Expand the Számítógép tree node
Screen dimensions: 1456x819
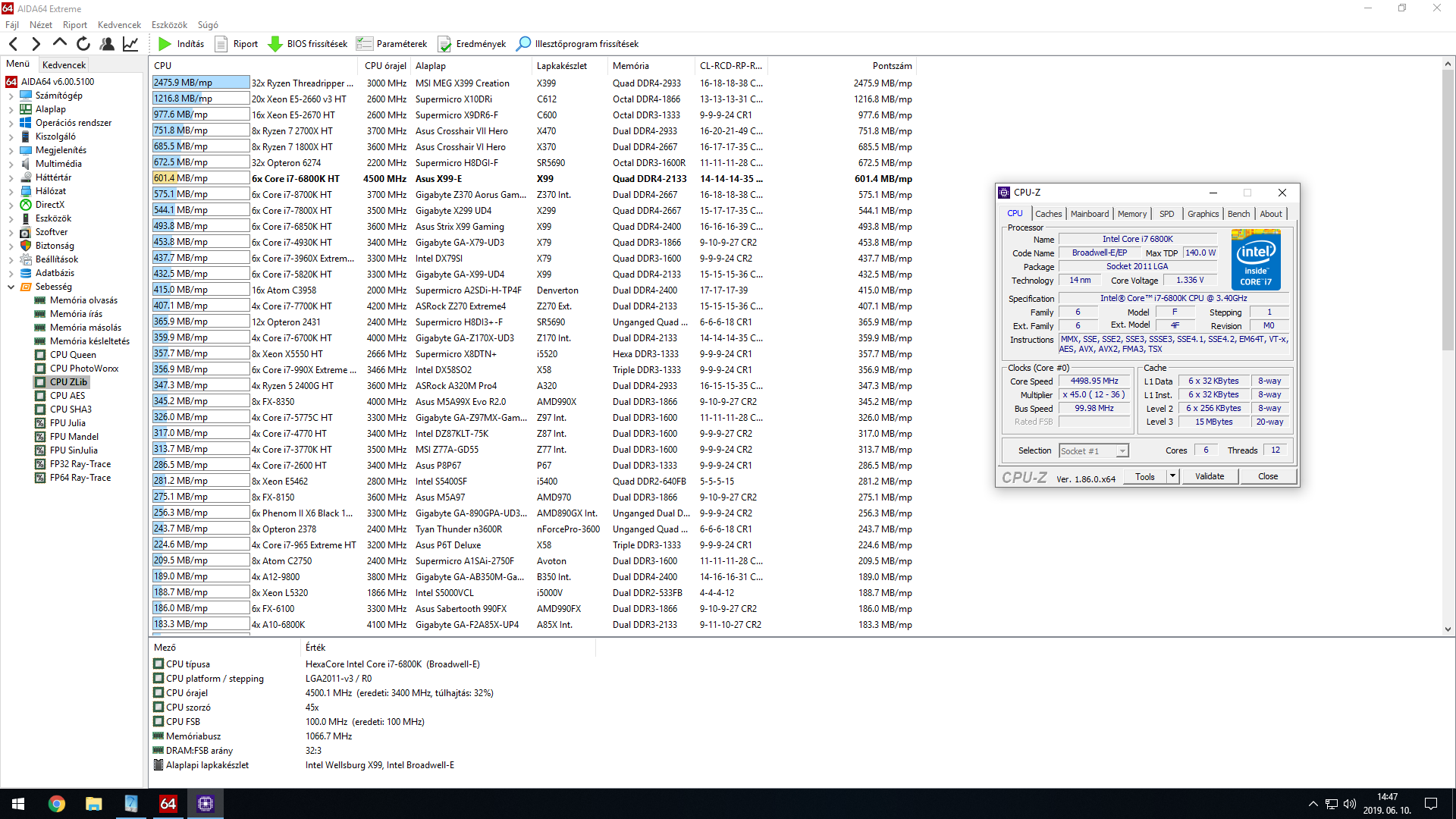coord(11,96)
